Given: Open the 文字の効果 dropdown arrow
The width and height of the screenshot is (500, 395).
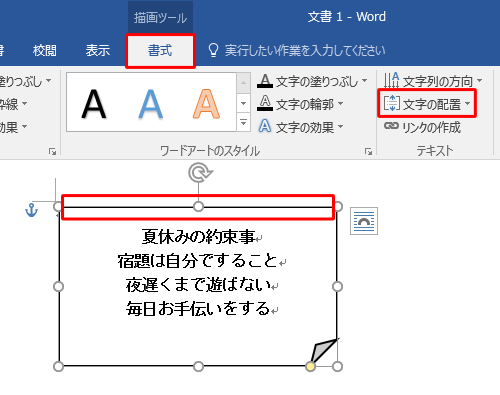Looking at the screenshot, I should coord(340,127).
